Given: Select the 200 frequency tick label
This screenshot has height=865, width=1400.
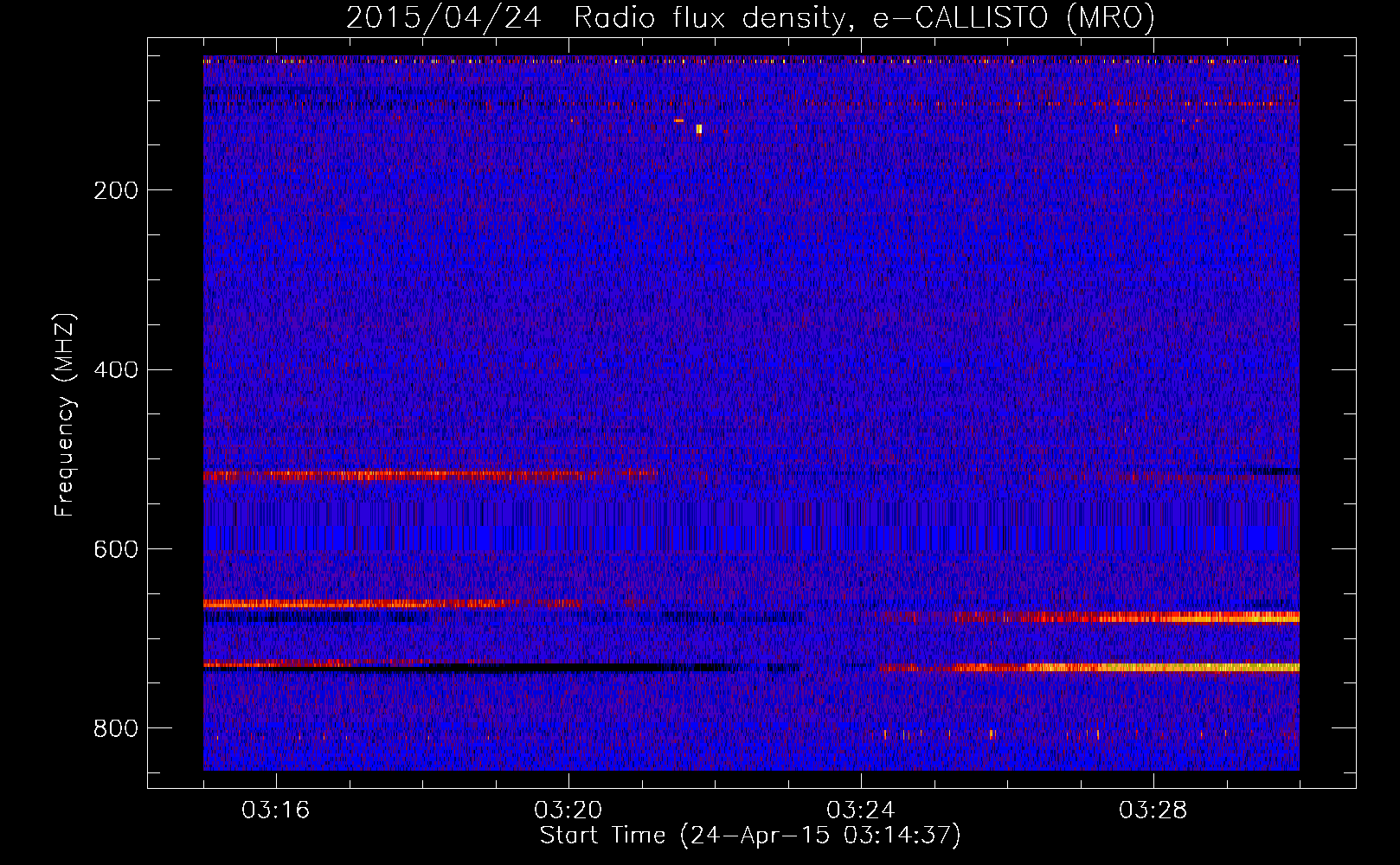Looking at the screenshot, I should point(116,190).
